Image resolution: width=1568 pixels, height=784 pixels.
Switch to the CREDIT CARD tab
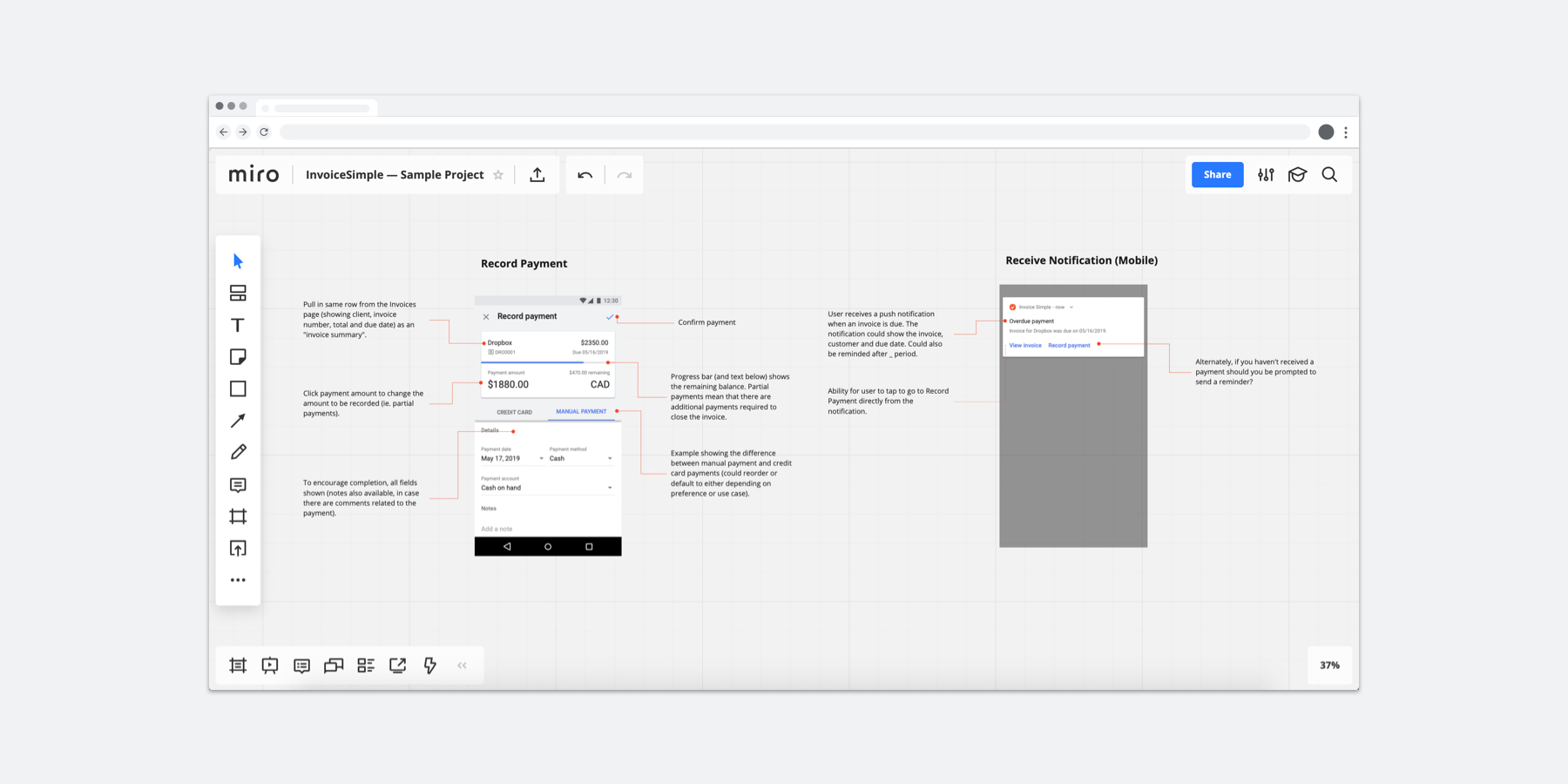(x=514, y=411)
